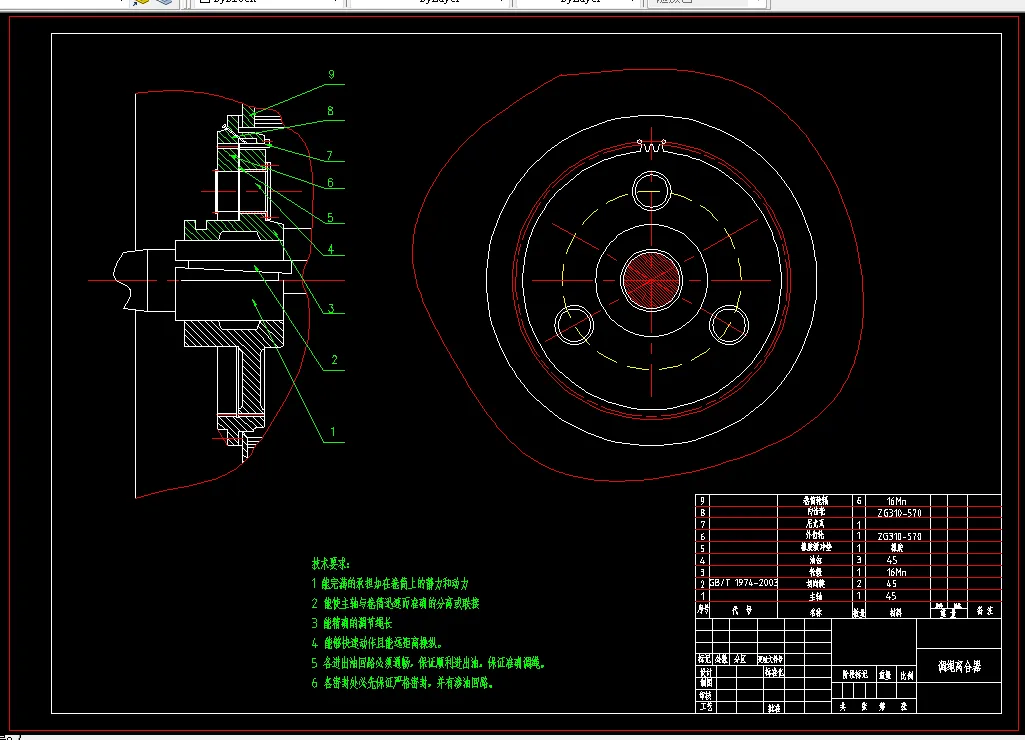This screenshot has width=1025, height=740.
Task: Click the 阶段标记 cell in title block
Action: coord(855,674)
